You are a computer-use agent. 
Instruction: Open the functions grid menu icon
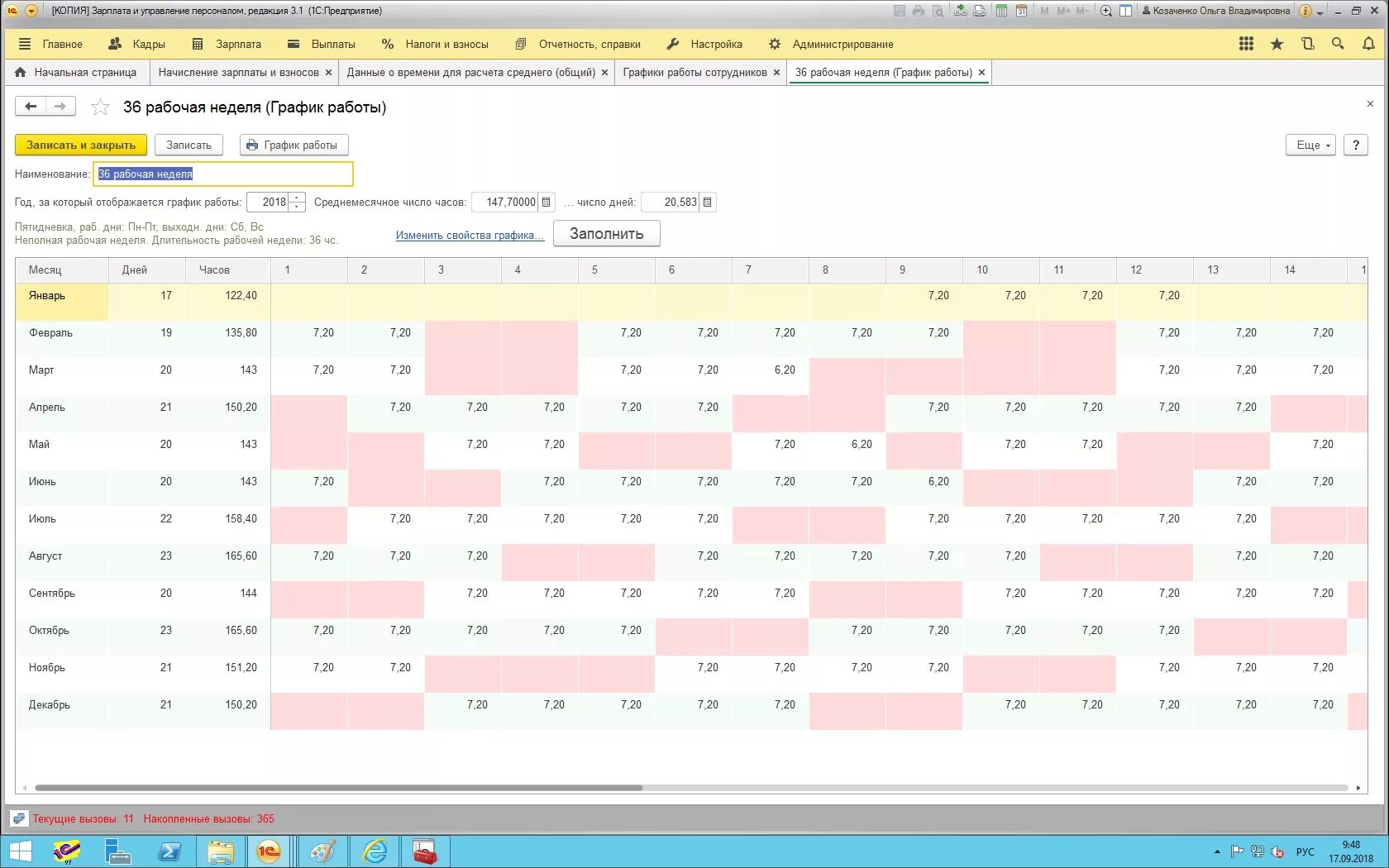tap(1246, 44)
